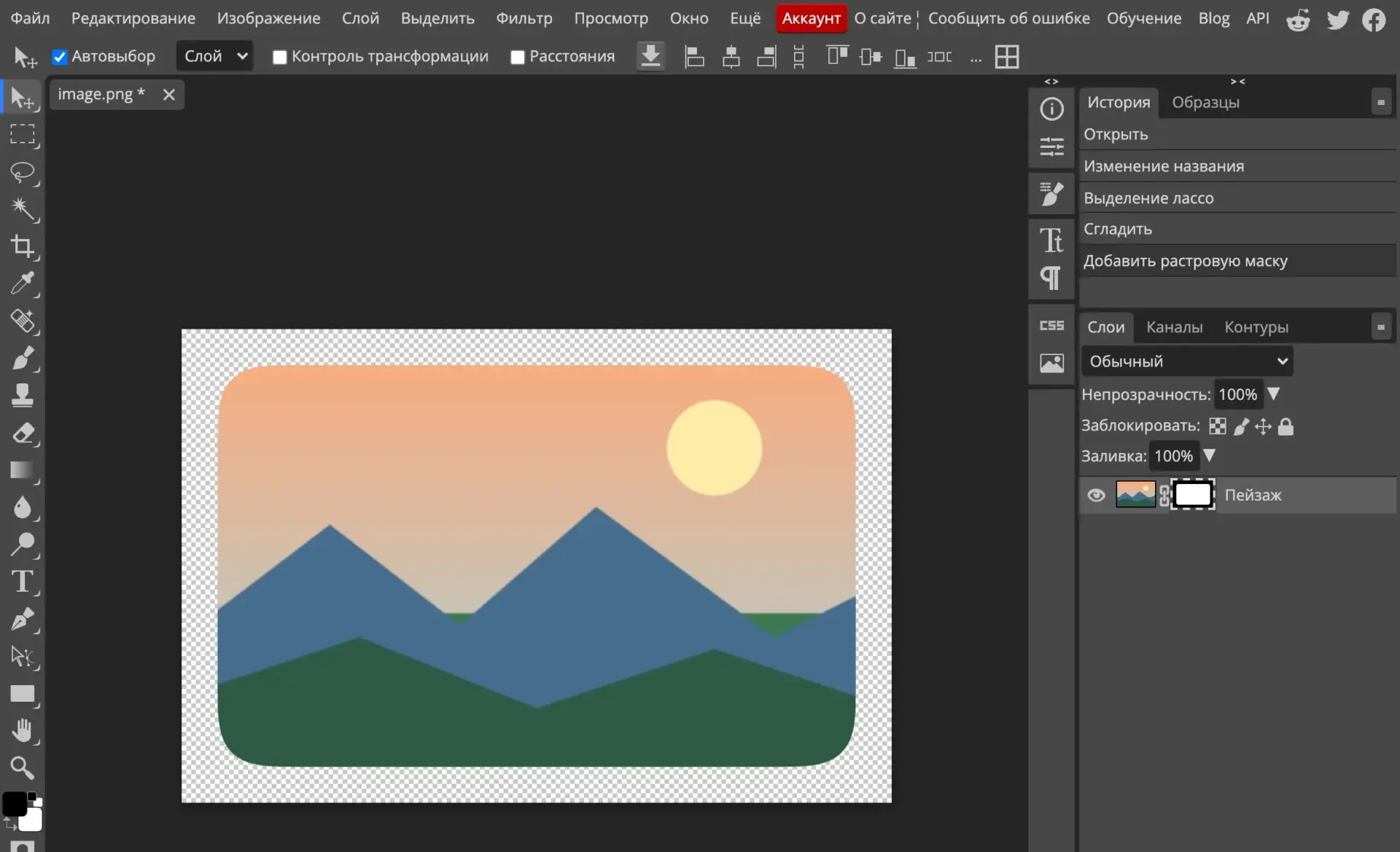1400x852 pixels.
Task: Select the Hand tool
Action: pos(23,730)
